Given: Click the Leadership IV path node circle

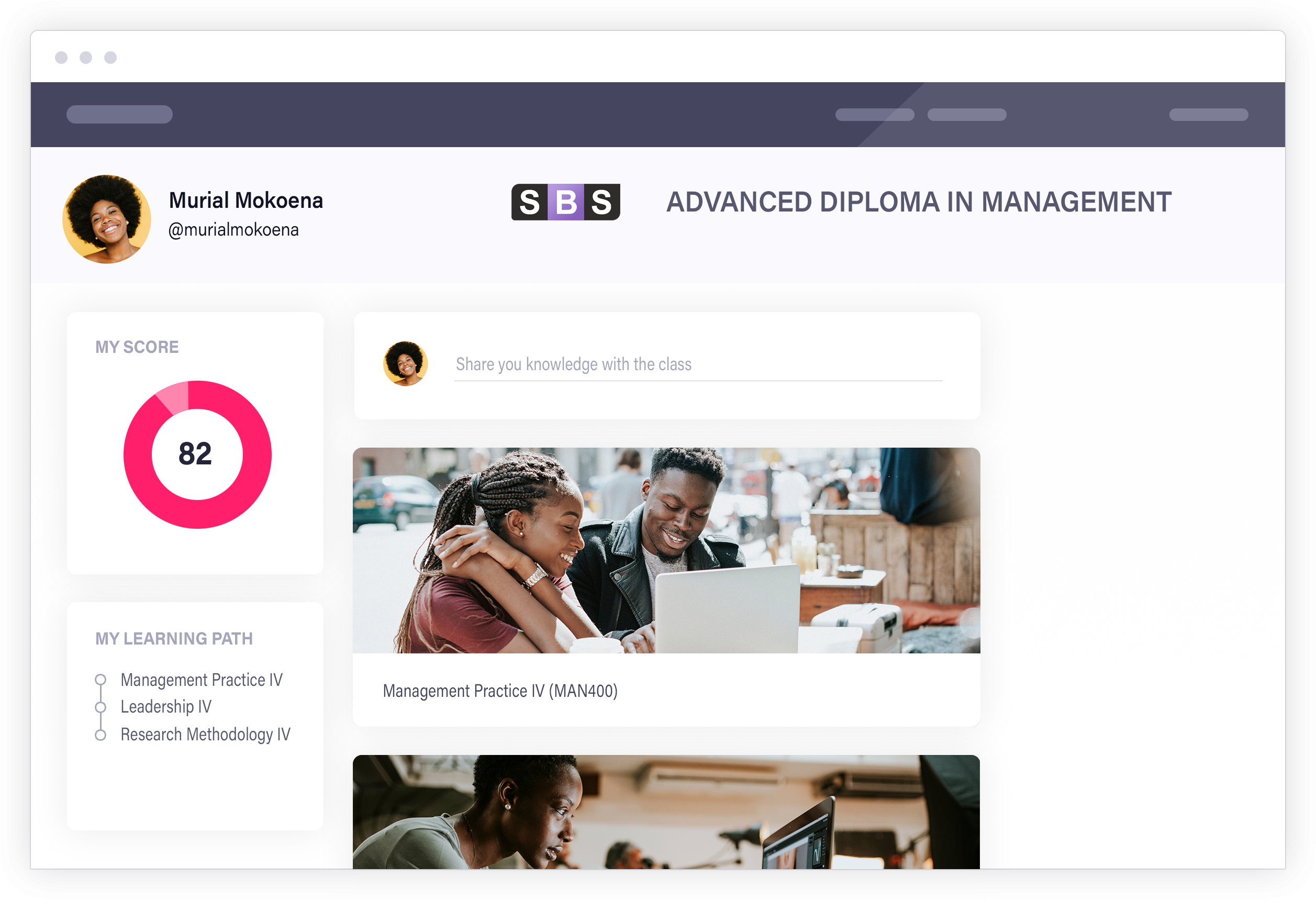Looking at the screenshot, I should 100,707.
